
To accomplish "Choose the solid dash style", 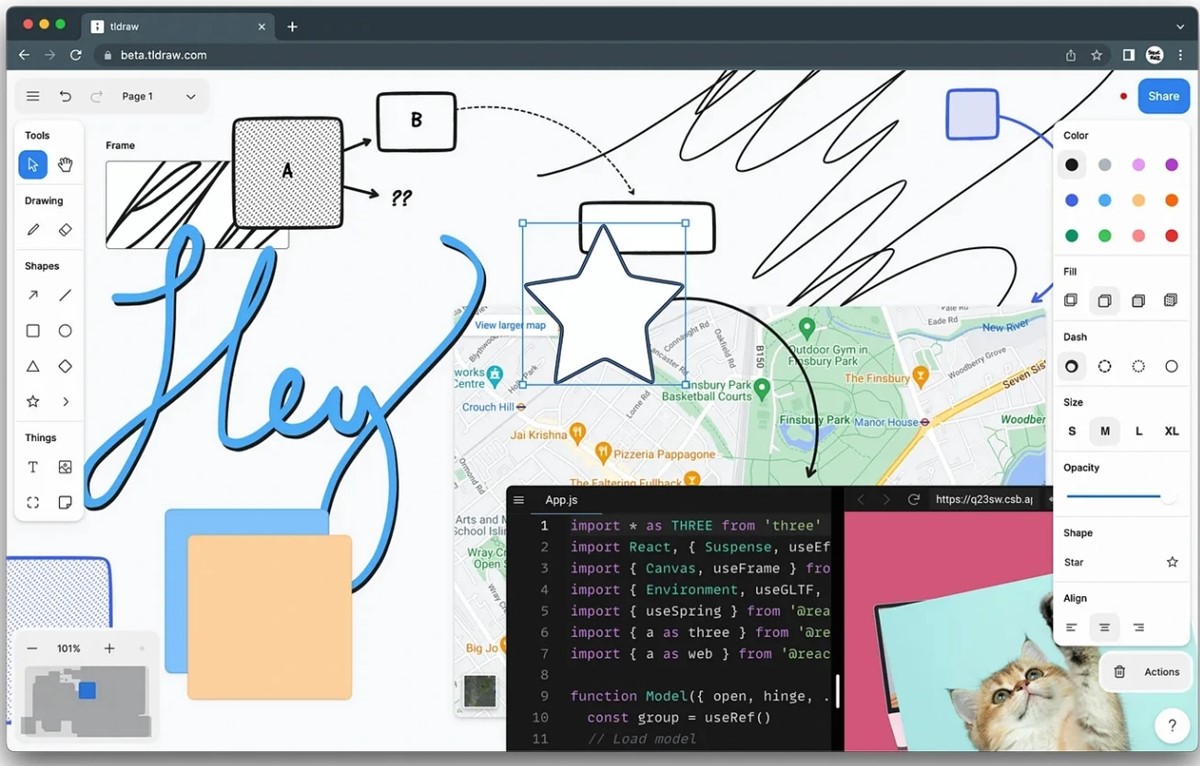I will [x=1171, y=366].
